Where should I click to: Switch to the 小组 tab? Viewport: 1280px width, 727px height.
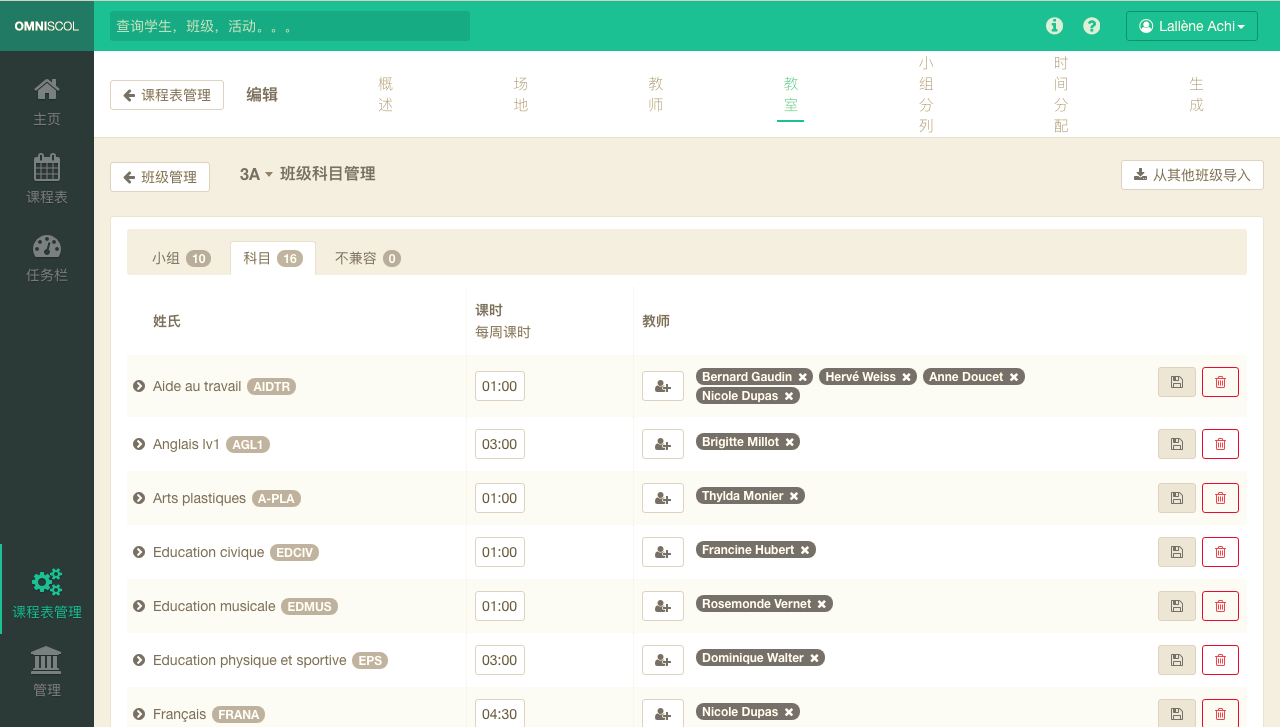pyautogui.click(x=180, y=258)
